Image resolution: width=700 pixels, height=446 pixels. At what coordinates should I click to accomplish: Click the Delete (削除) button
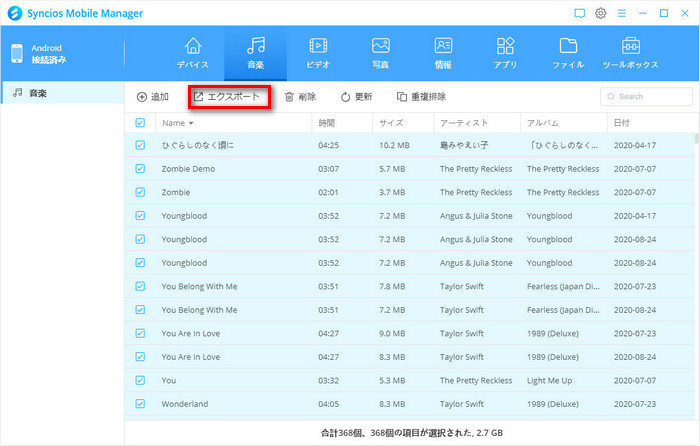coord(300,97)
